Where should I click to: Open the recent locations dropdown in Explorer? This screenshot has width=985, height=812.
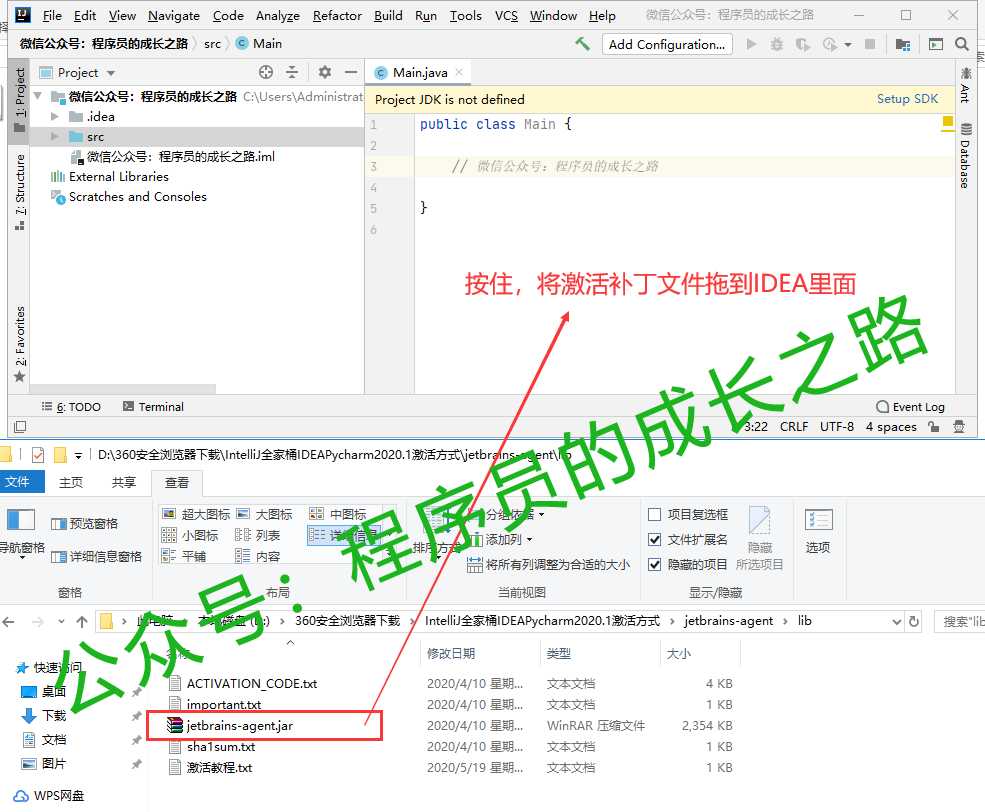pos(61,622)
